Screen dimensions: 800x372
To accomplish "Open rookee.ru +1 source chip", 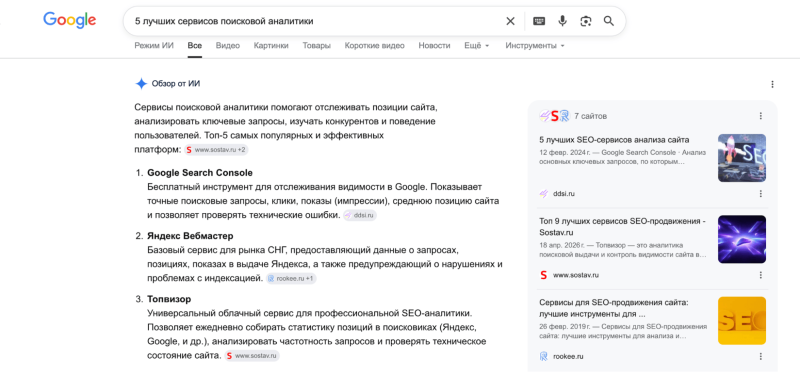I will [x=291, y=279].
